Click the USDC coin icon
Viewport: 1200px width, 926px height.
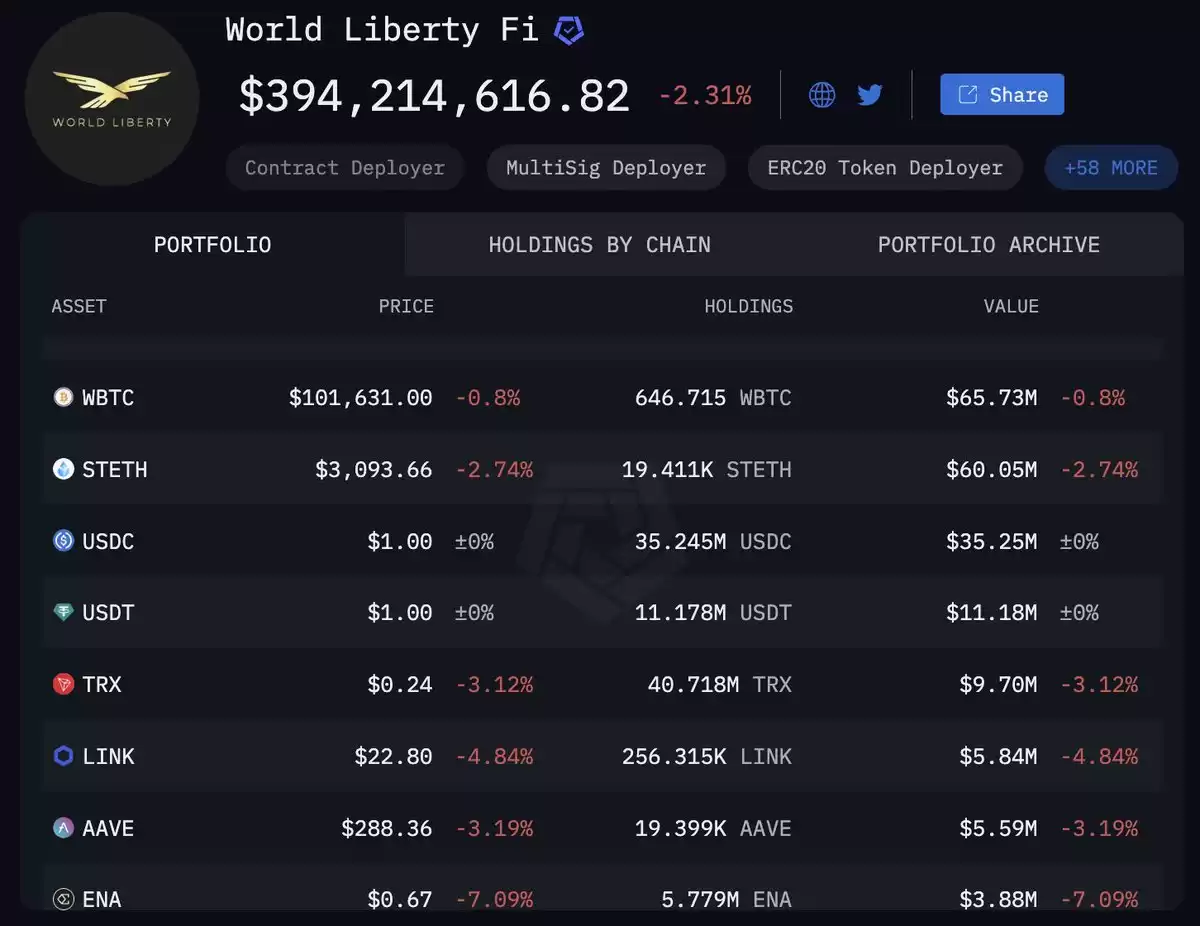(x=64, y=541)
